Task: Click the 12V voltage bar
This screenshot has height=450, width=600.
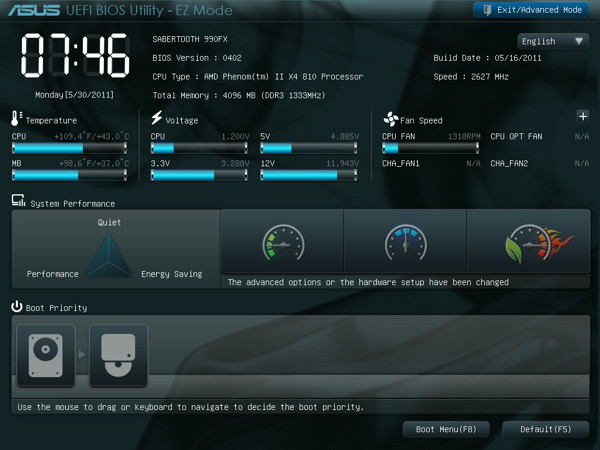Action: 309,175
